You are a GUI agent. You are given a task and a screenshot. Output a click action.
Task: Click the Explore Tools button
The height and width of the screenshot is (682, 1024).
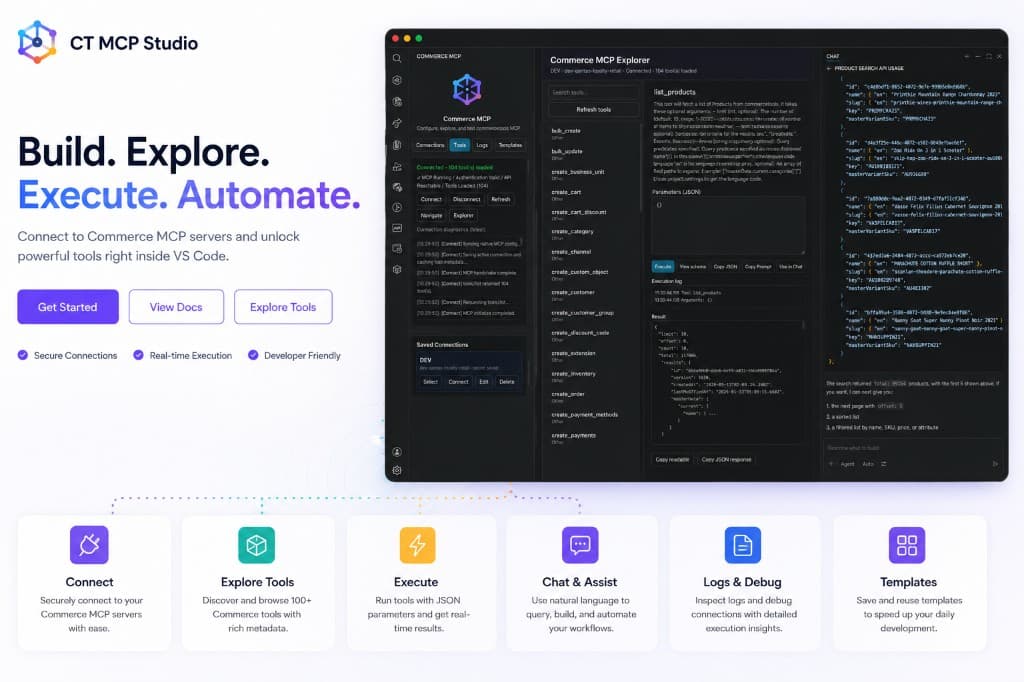[x=283, y=307]
